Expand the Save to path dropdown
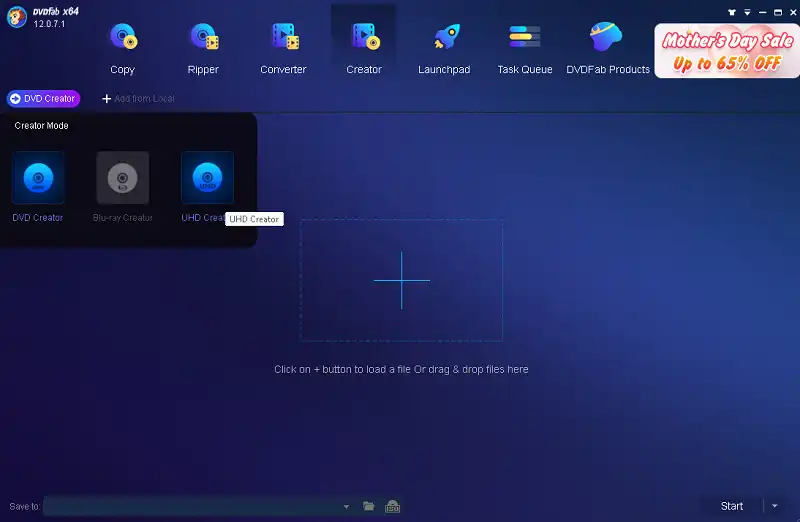800x522 pixels. coord(346,507)
